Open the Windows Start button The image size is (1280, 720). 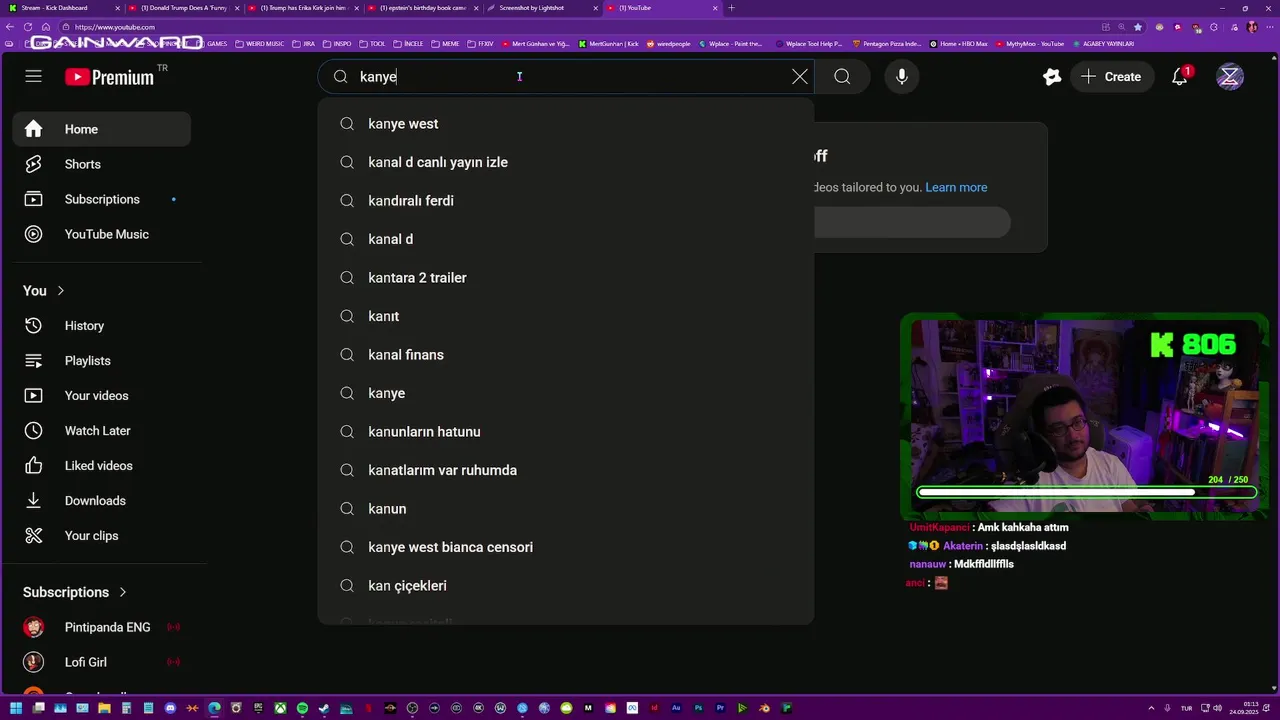16,708
